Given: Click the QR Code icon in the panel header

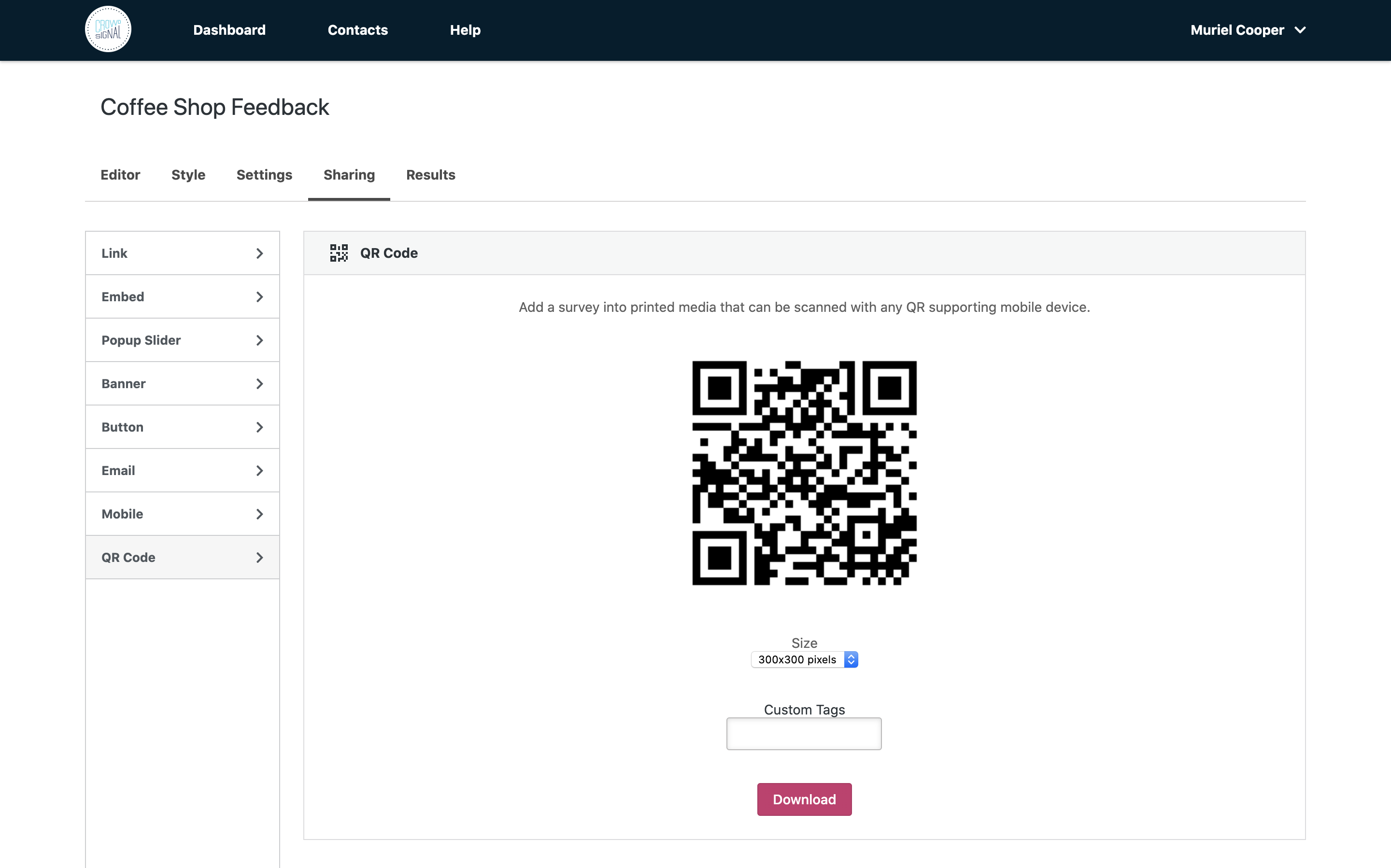Looking at the screenshot, I should click(339, 252).
